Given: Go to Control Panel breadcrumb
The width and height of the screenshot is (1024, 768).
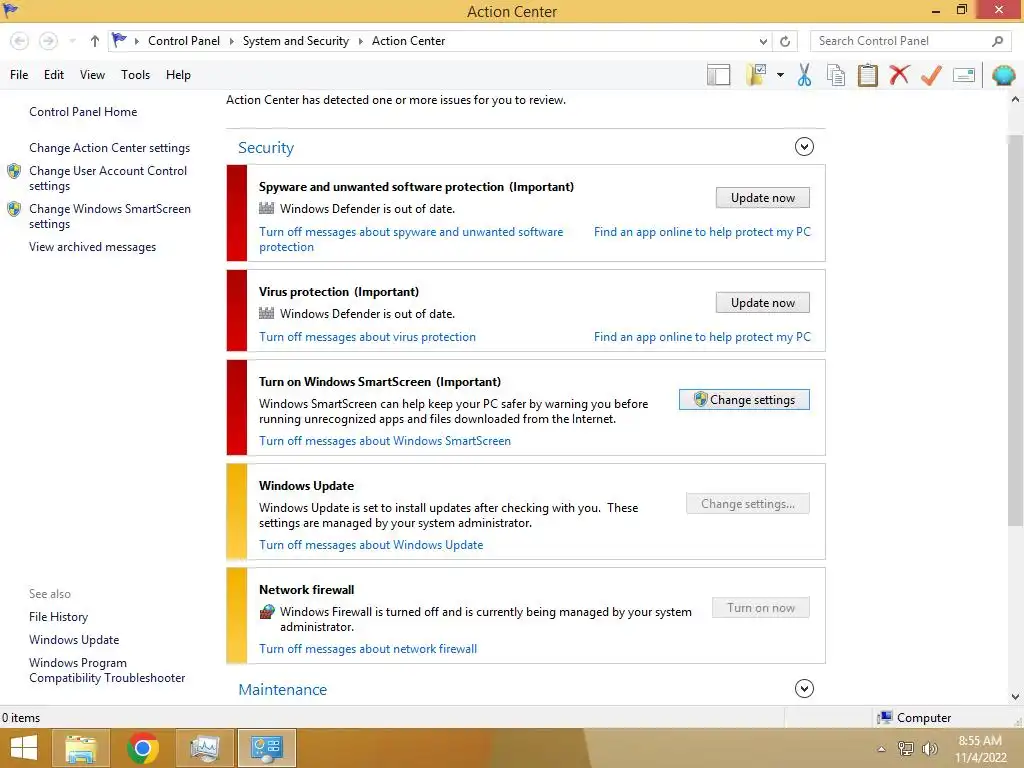Looking at the screenshot, I should (184, 41).
